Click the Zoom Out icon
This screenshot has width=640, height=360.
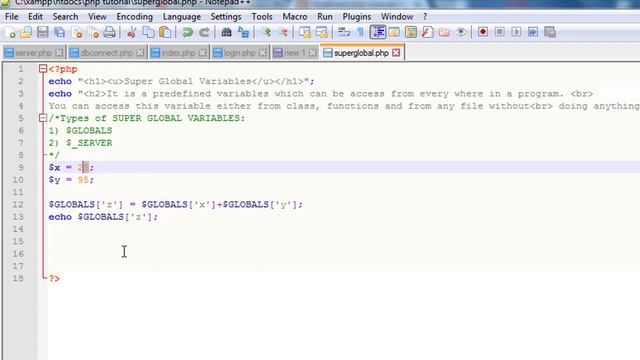pyautogui.click(x=283, y=32)
